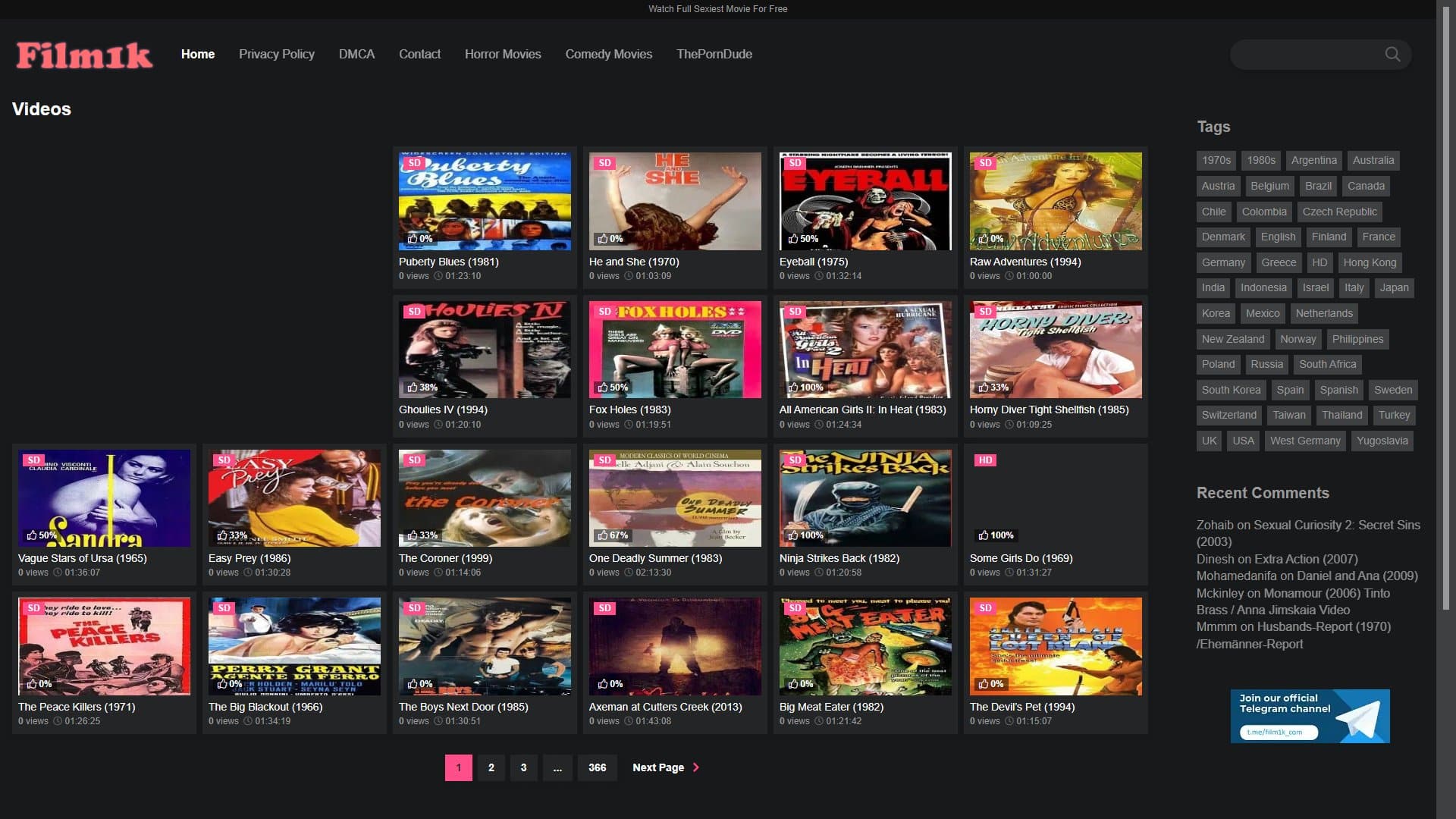
Task: Open Ghoulies IV poster thumbnail
Action: [485, 350]
